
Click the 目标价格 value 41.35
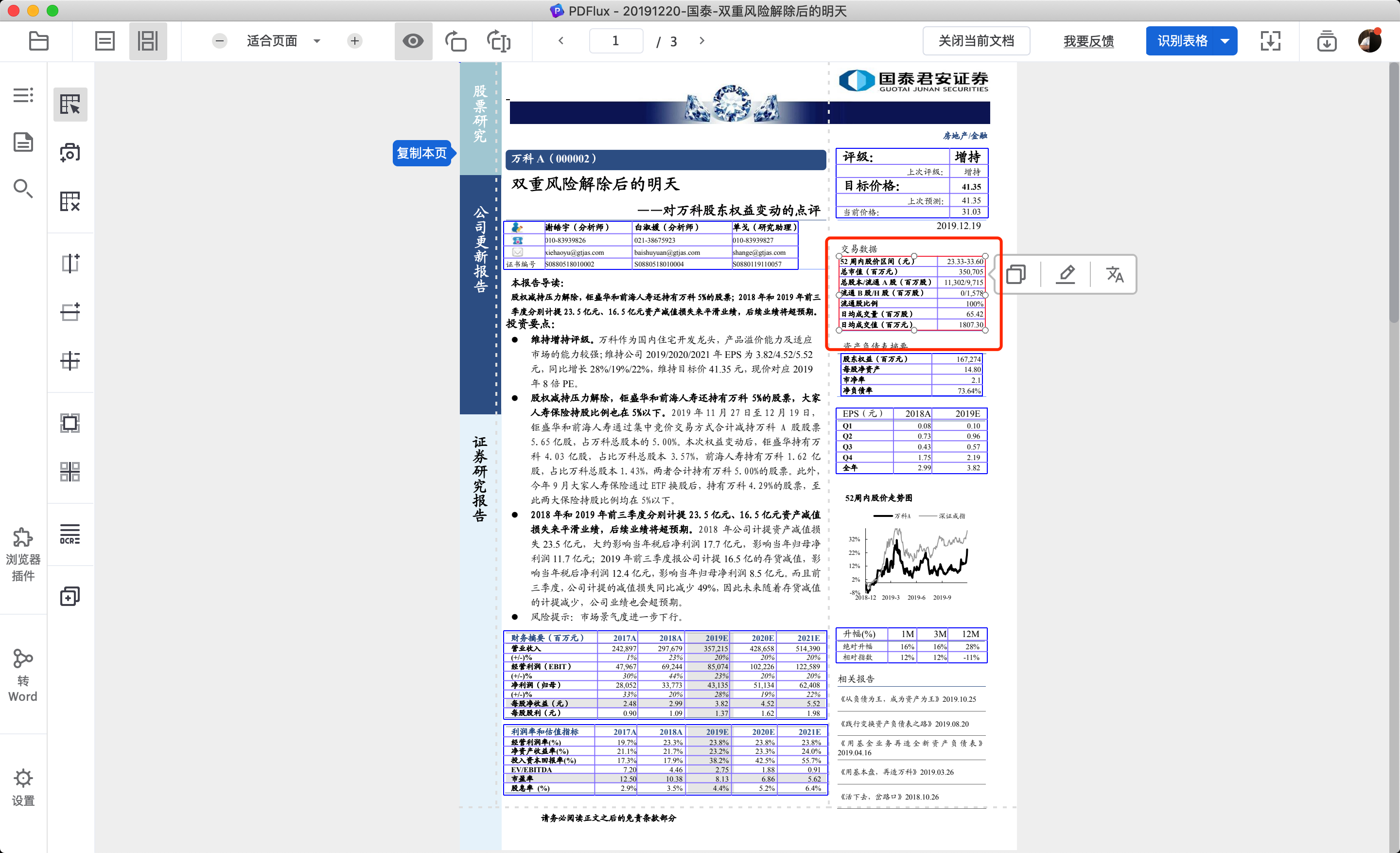(x=971, y=186)
